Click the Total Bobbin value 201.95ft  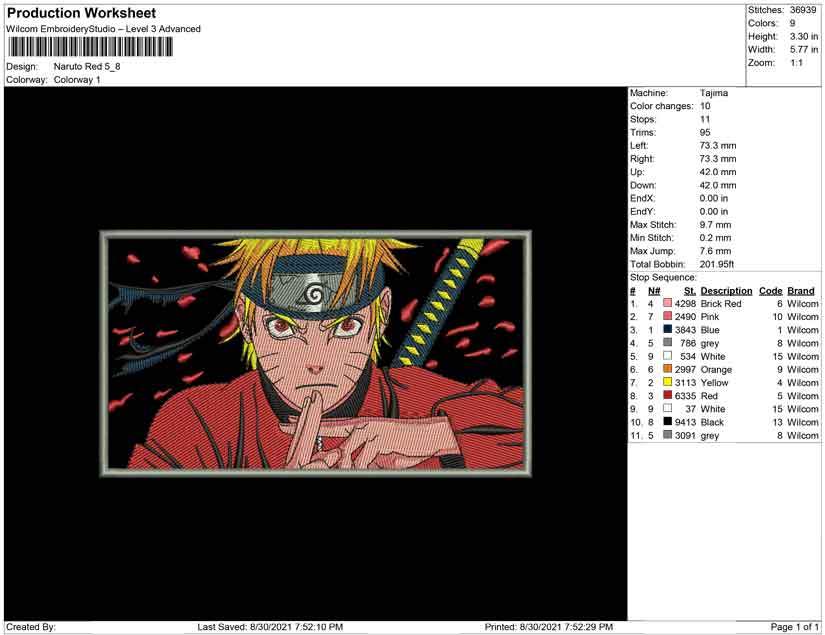point(717,264)
